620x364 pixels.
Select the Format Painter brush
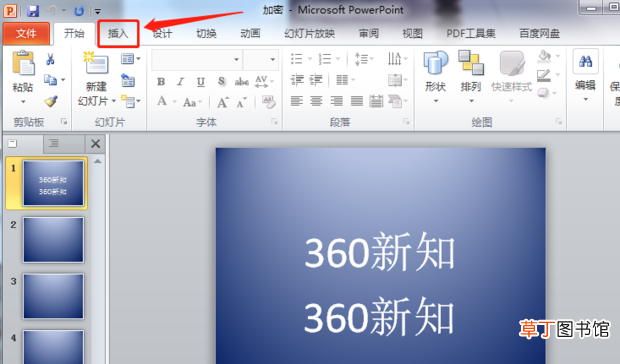(51, 101)
